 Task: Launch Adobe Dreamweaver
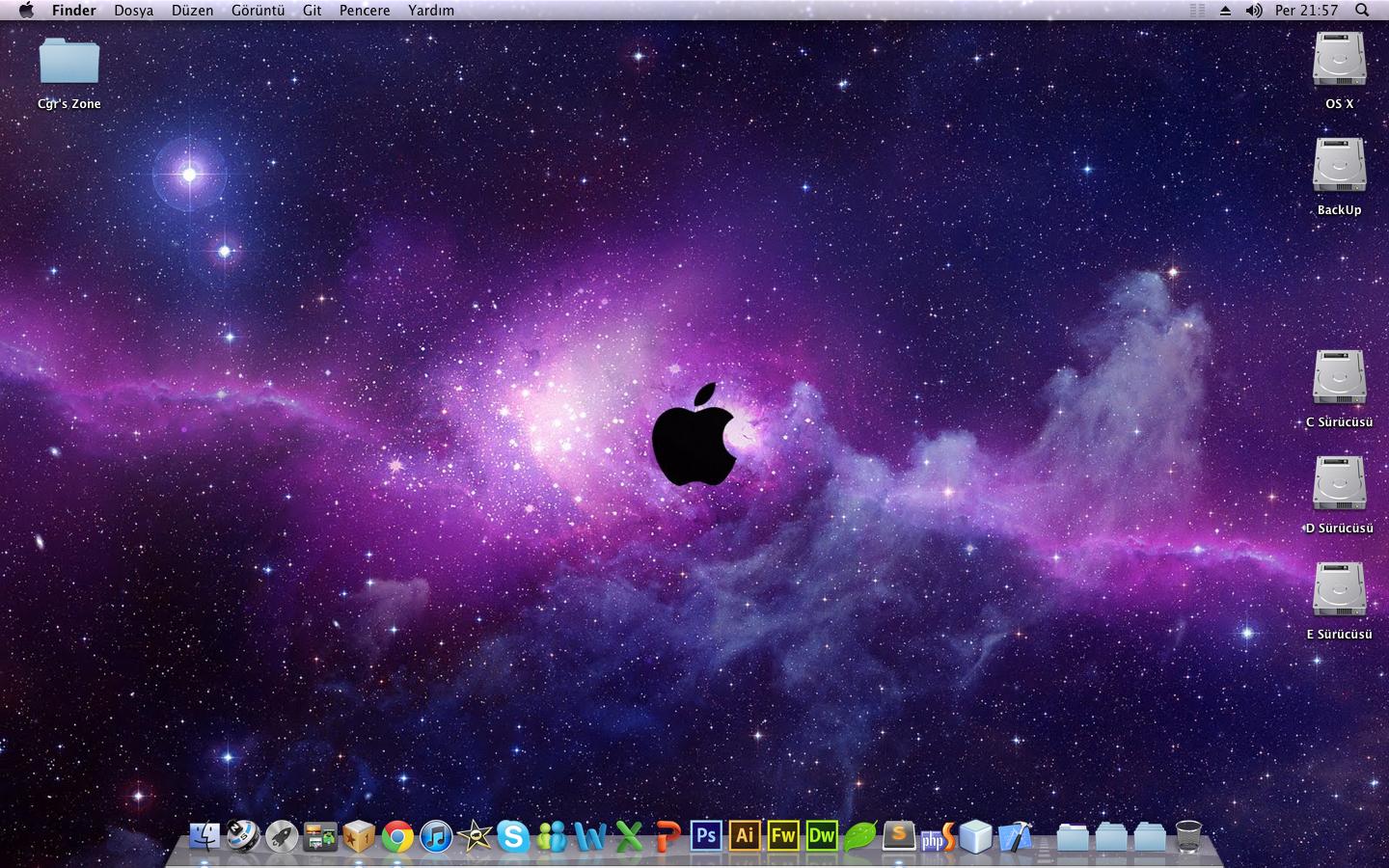tap(822, 835)
